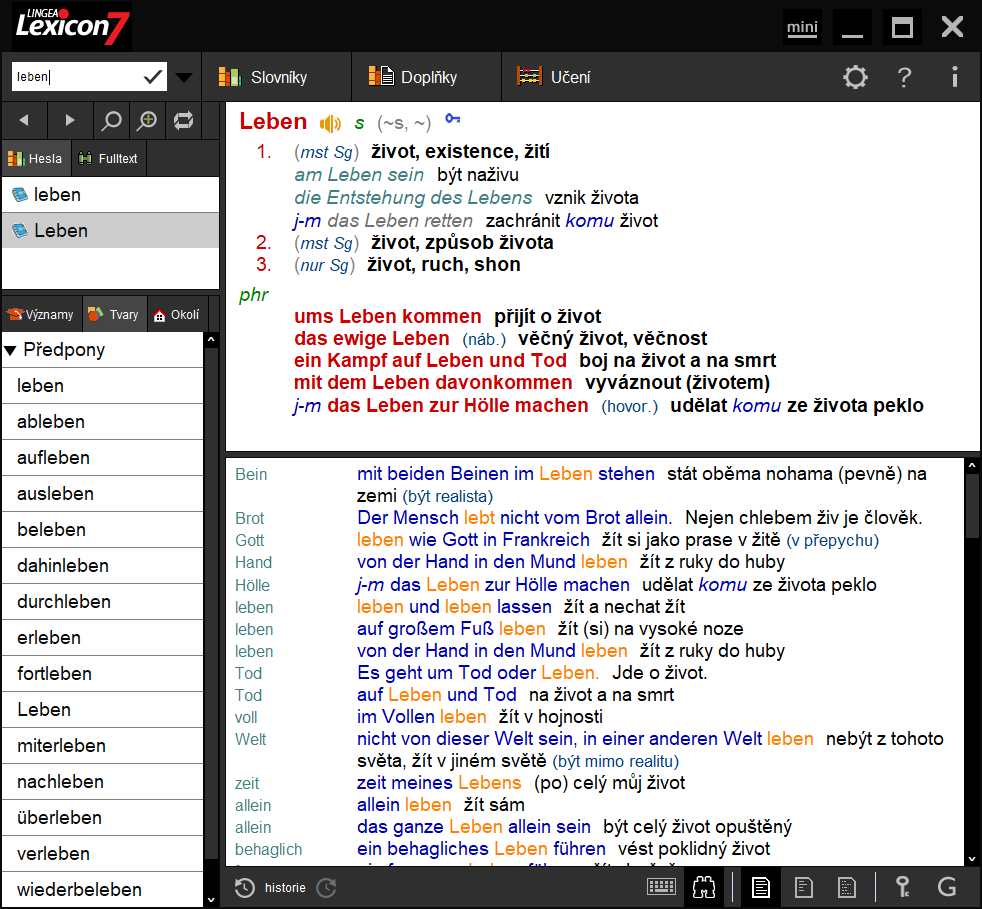Viewport: 982px width, 909px height.
Task: Click the 'Brot' headword link
Action: pos(249,518)
